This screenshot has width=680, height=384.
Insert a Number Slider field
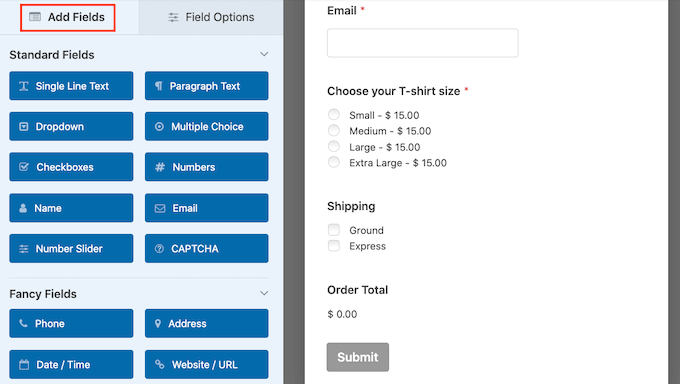[71, 249]
